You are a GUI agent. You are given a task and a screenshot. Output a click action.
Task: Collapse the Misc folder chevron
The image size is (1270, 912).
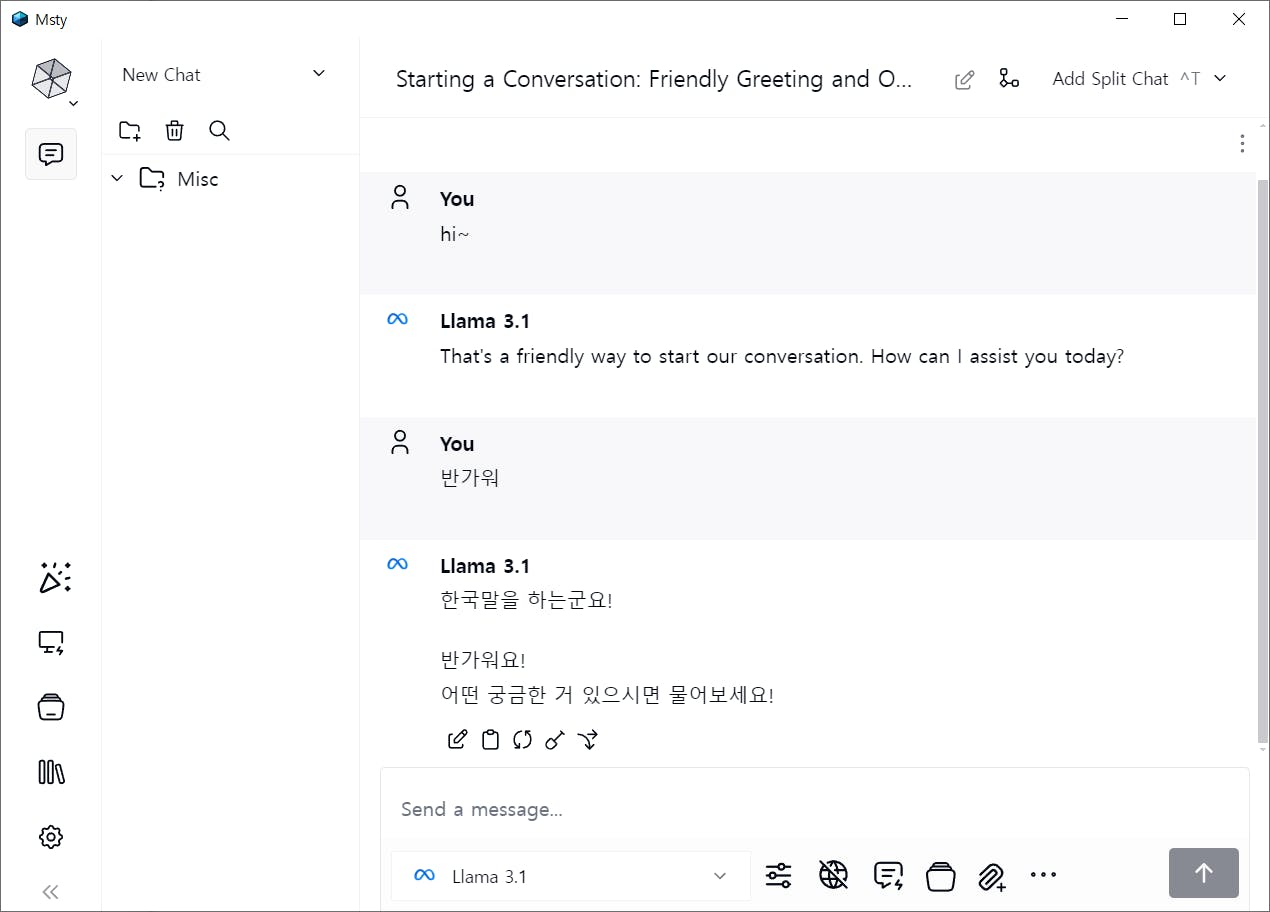pos(117,179)
